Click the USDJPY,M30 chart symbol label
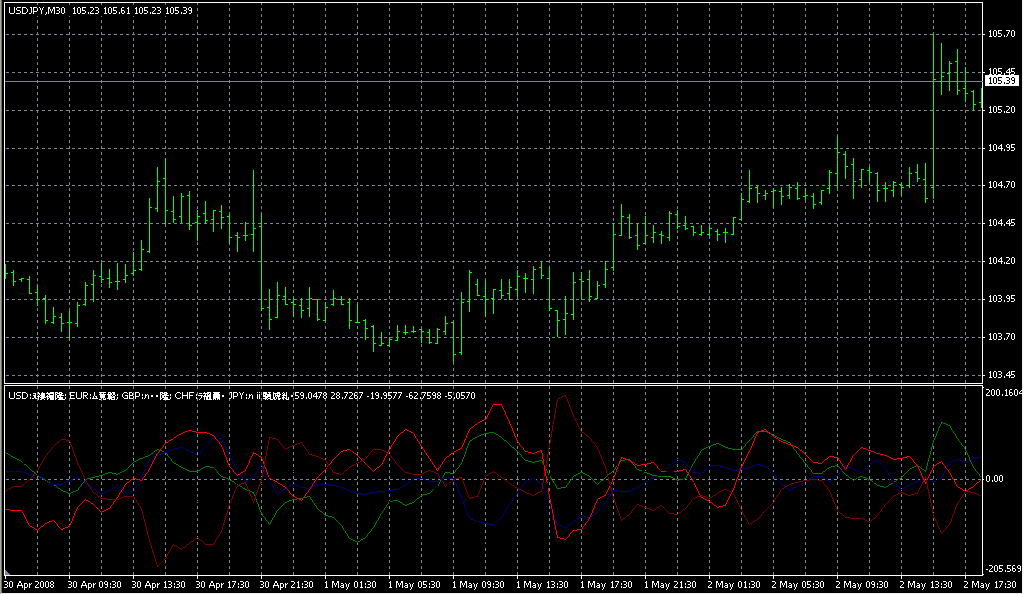 pyautogui.click(x=37, y=10)
